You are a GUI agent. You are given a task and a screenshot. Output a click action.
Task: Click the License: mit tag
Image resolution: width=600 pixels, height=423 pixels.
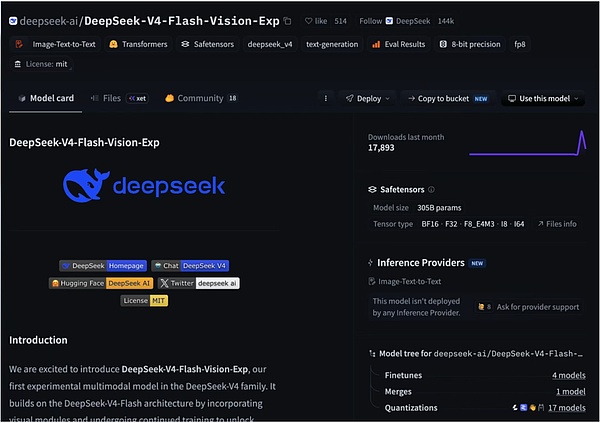[x=41, y=64]
